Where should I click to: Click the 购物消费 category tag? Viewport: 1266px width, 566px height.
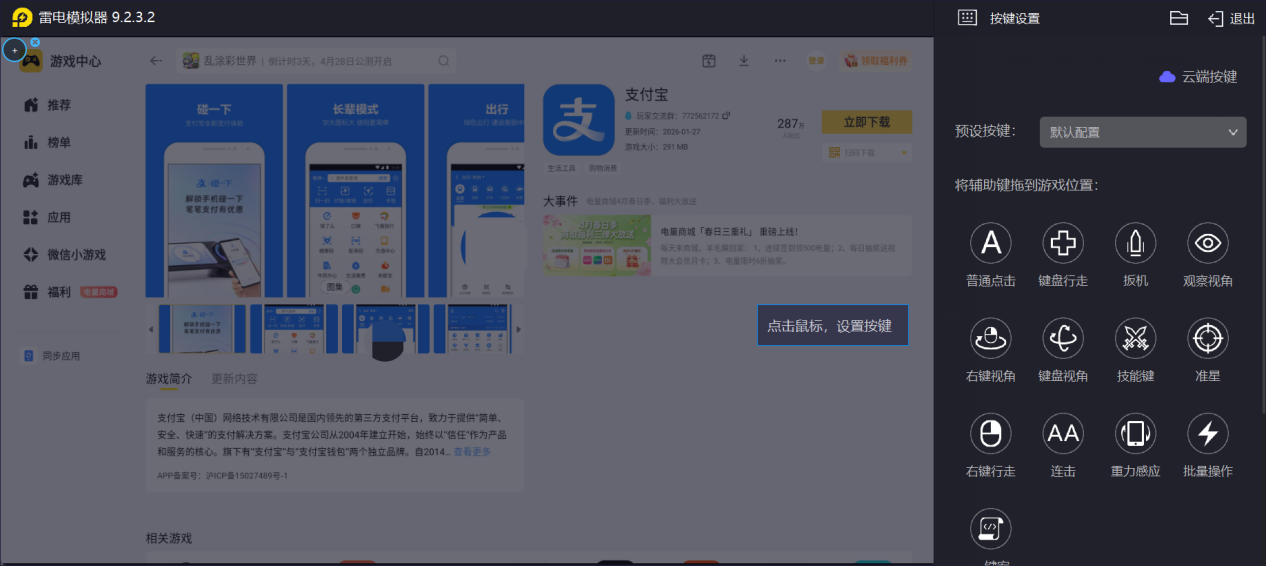tap(603, 167)
